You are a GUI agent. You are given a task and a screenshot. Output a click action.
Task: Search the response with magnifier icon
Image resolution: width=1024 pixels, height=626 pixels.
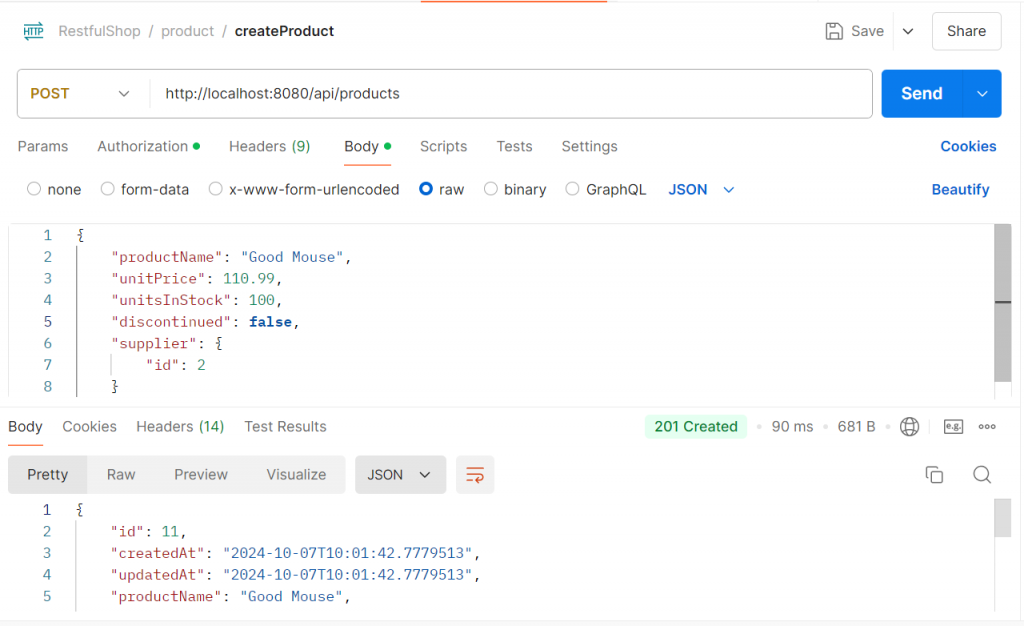coord(982,475)
